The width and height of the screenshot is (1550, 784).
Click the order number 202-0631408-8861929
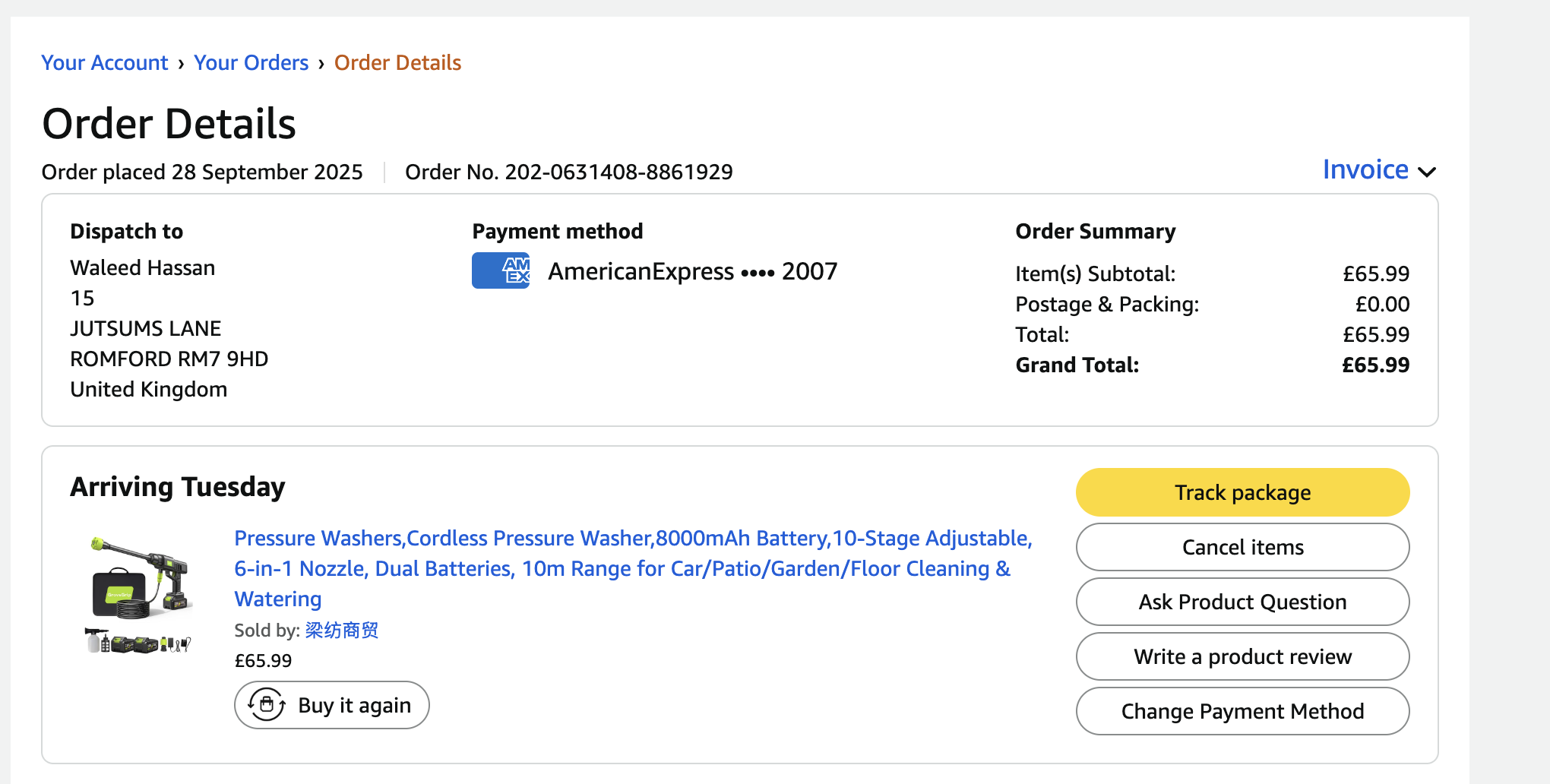(x=618, y=172)
